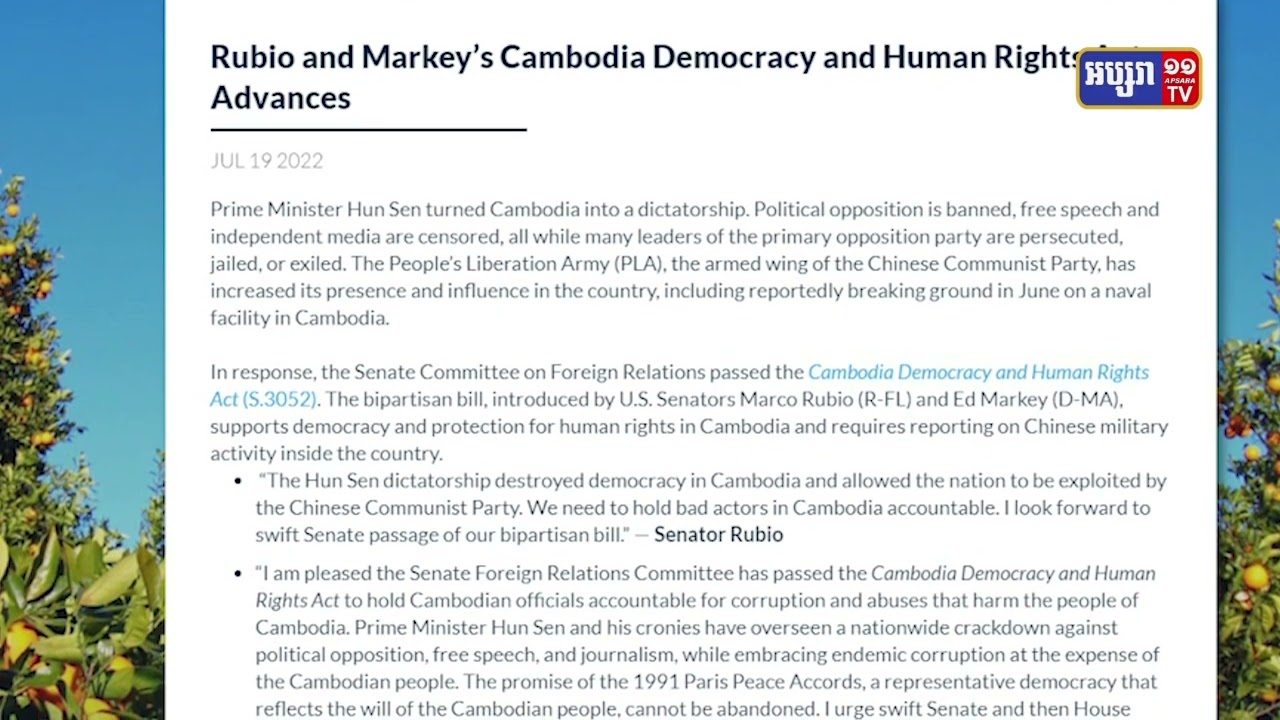
Task: Click the red Khmer numeral in the logo
Action: coord(1180,69)
